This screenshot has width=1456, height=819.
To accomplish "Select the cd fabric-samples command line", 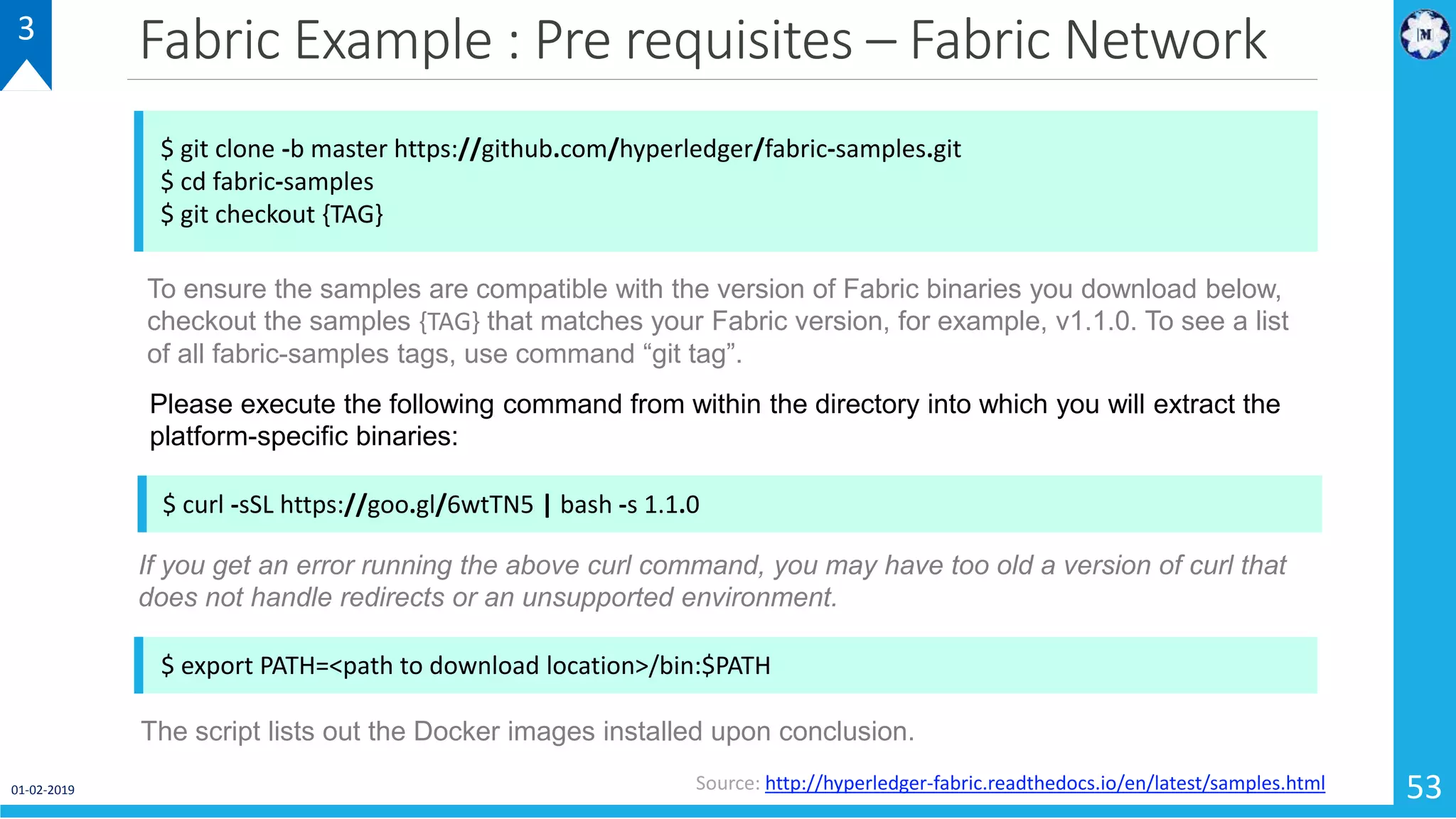I will pyautogui.click(x=267, y=181).
